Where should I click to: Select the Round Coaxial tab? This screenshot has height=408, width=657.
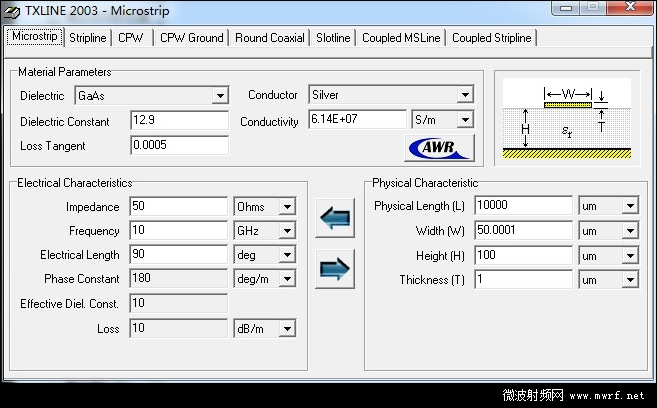269,38
